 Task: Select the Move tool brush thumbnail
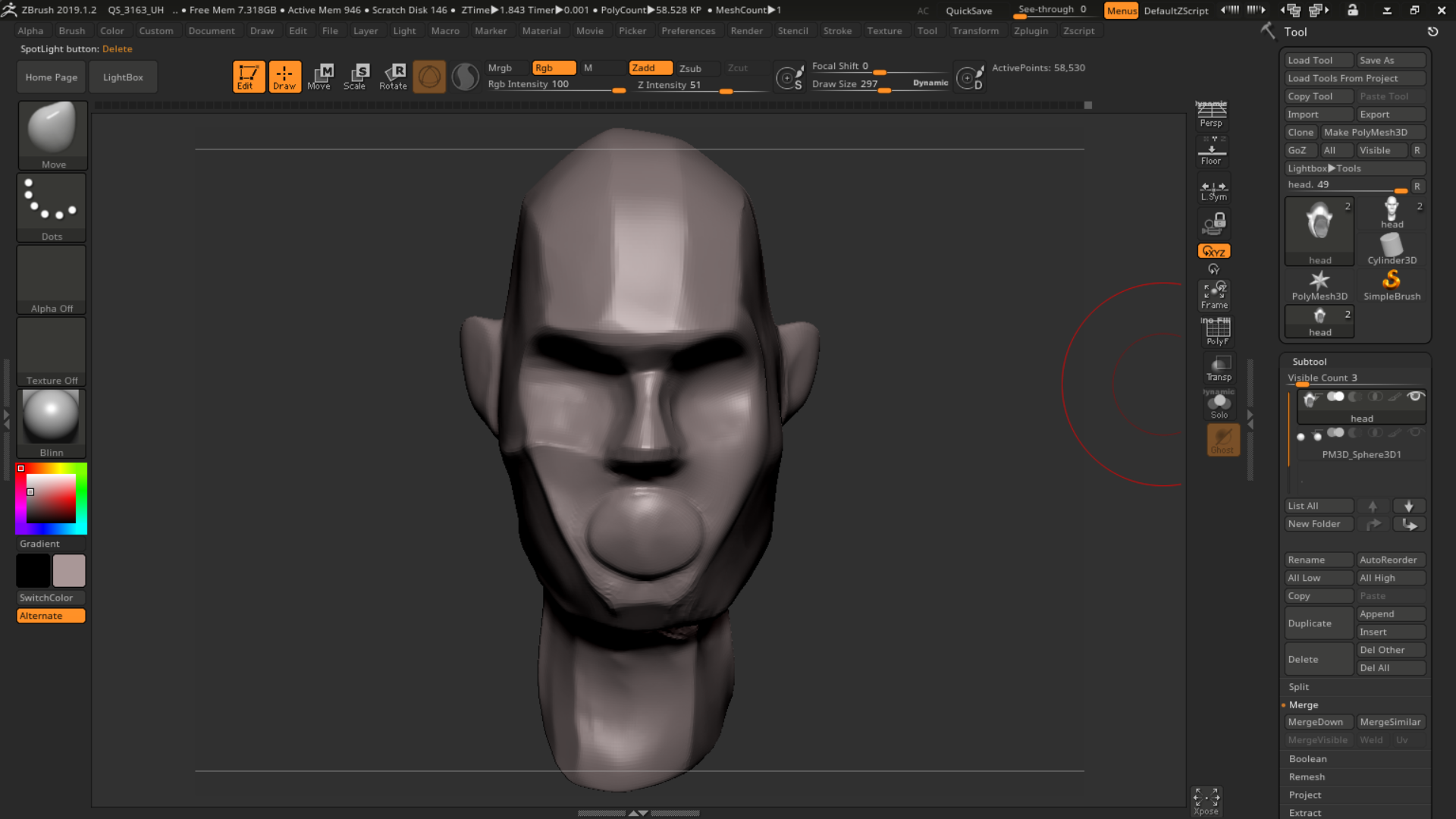tap(52, 130)
